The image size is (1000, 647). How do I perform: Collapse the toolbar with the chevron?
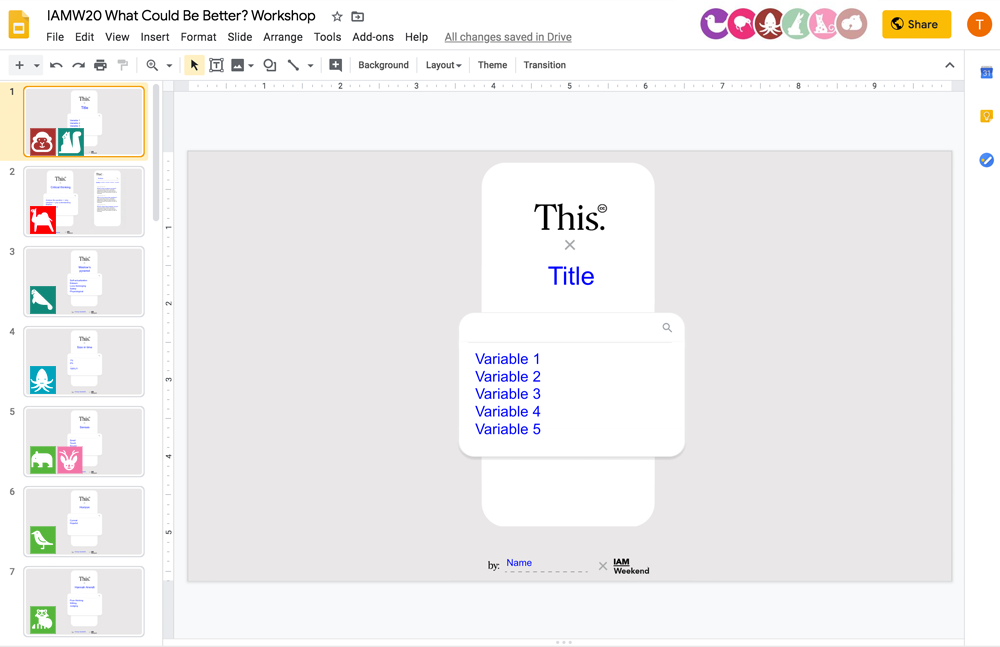click(x=949, y=65)
